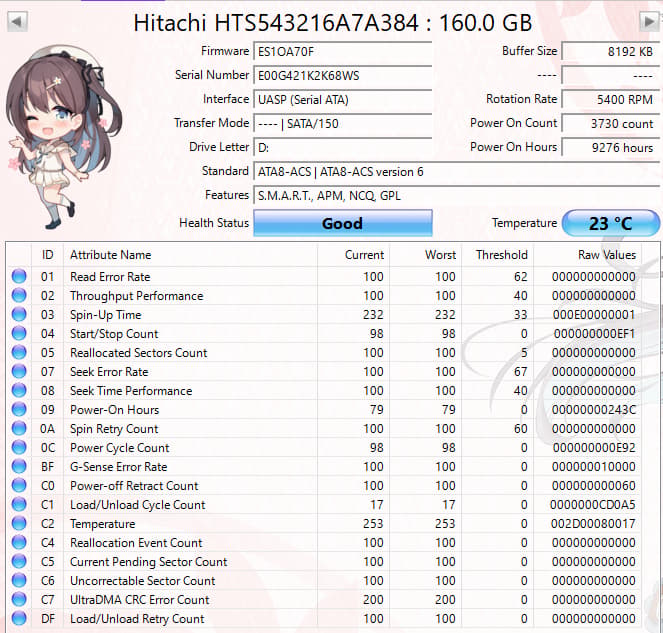Click the chibi character mascot image

point(63,137)
